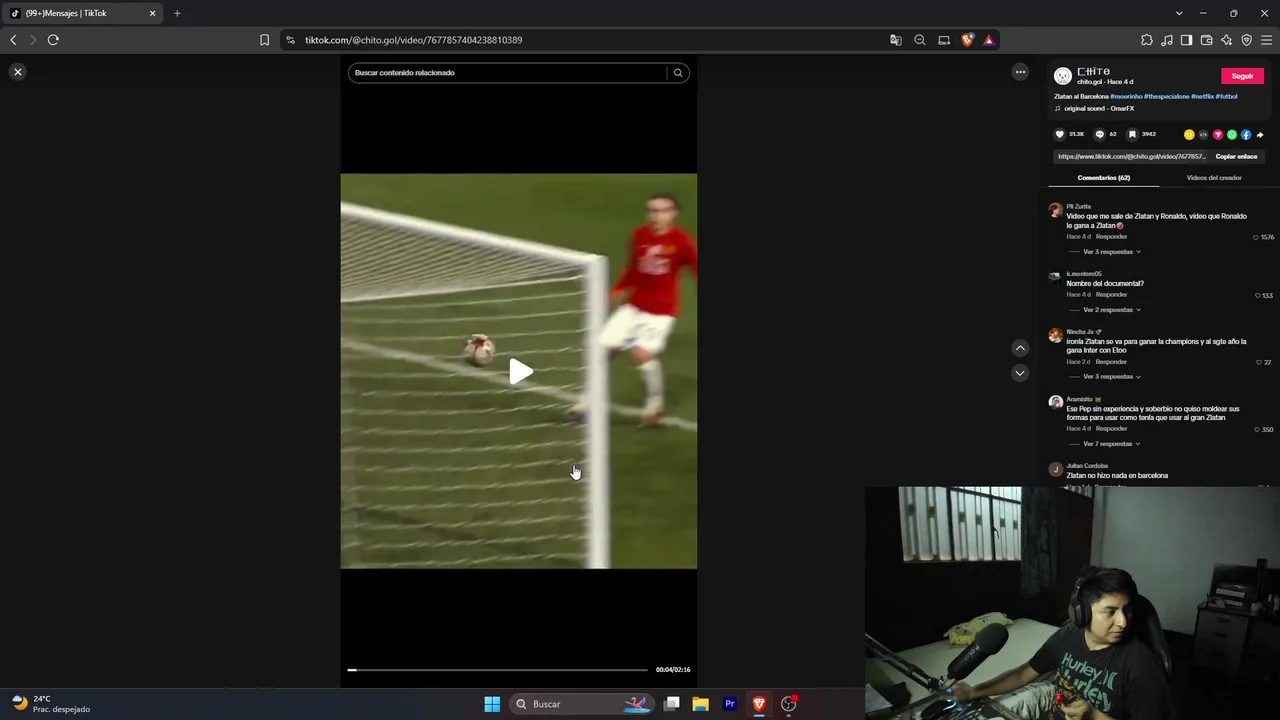Image resolution: width=1280 pixels, height=720 pixels.
Task: Toggle the browser sidebar panel
Action: click(x=1186, y=40)
